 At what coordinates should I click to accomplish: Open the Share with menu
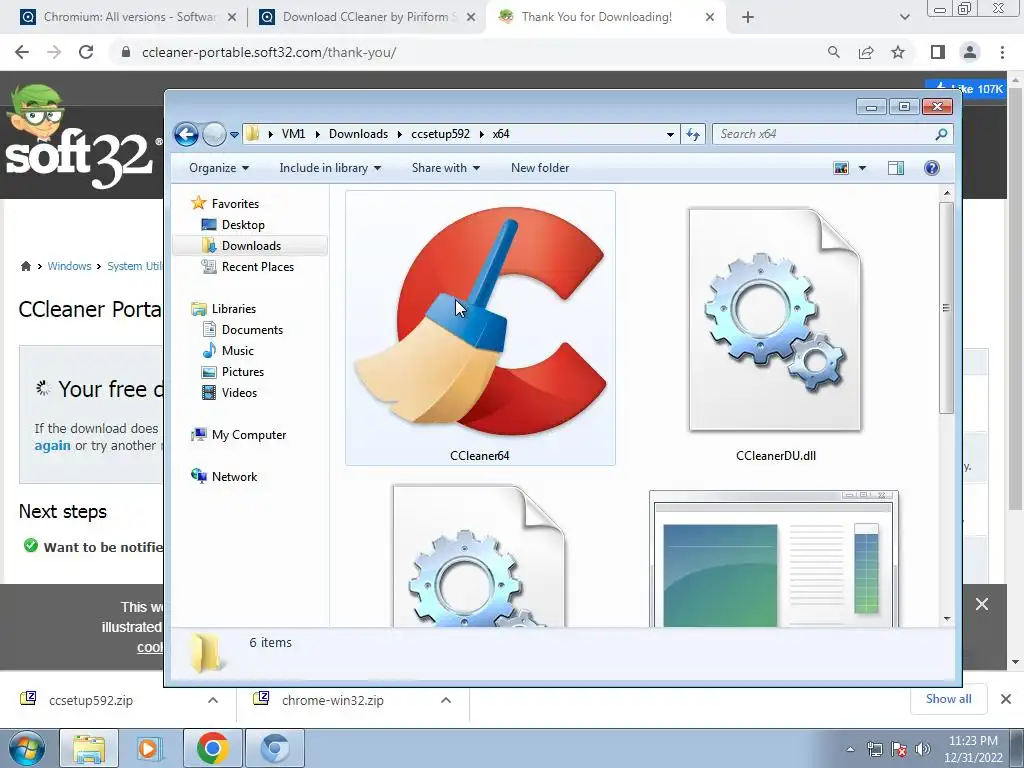445,168
